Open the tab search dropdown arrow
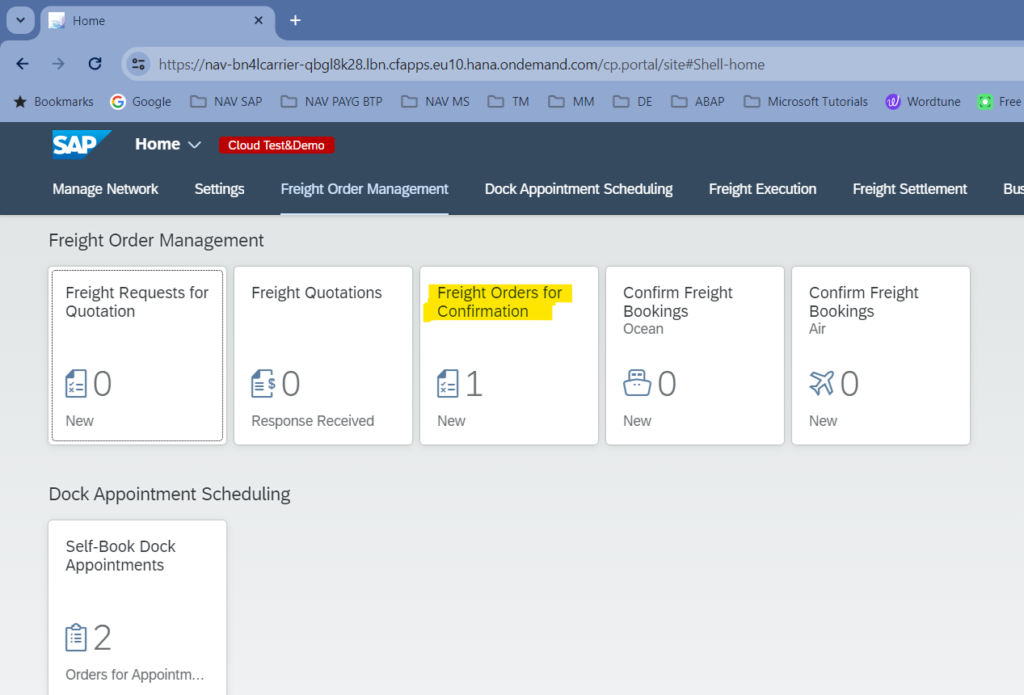 tap(19, 20)
